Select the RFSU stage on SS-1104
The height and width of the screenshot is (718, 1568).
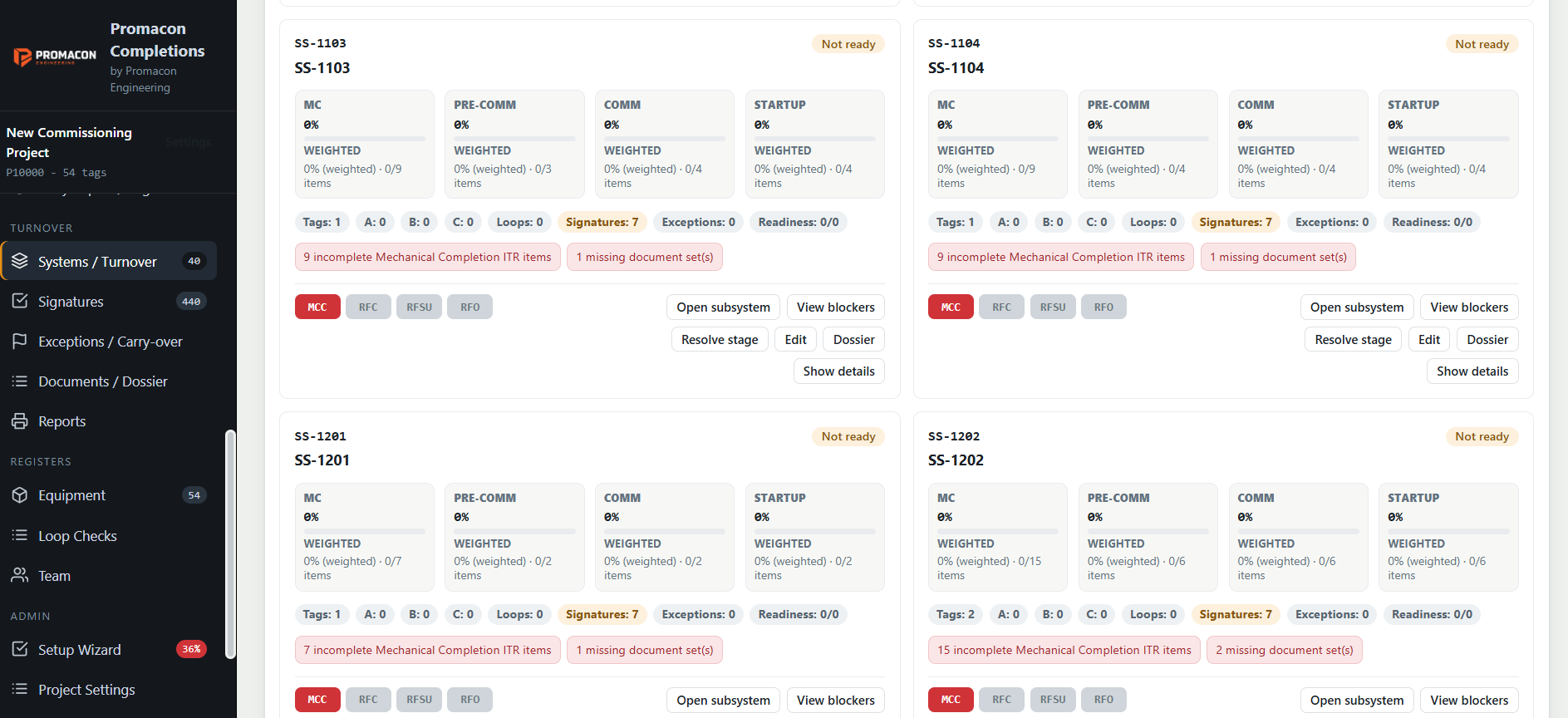(x=1053, y=307)
